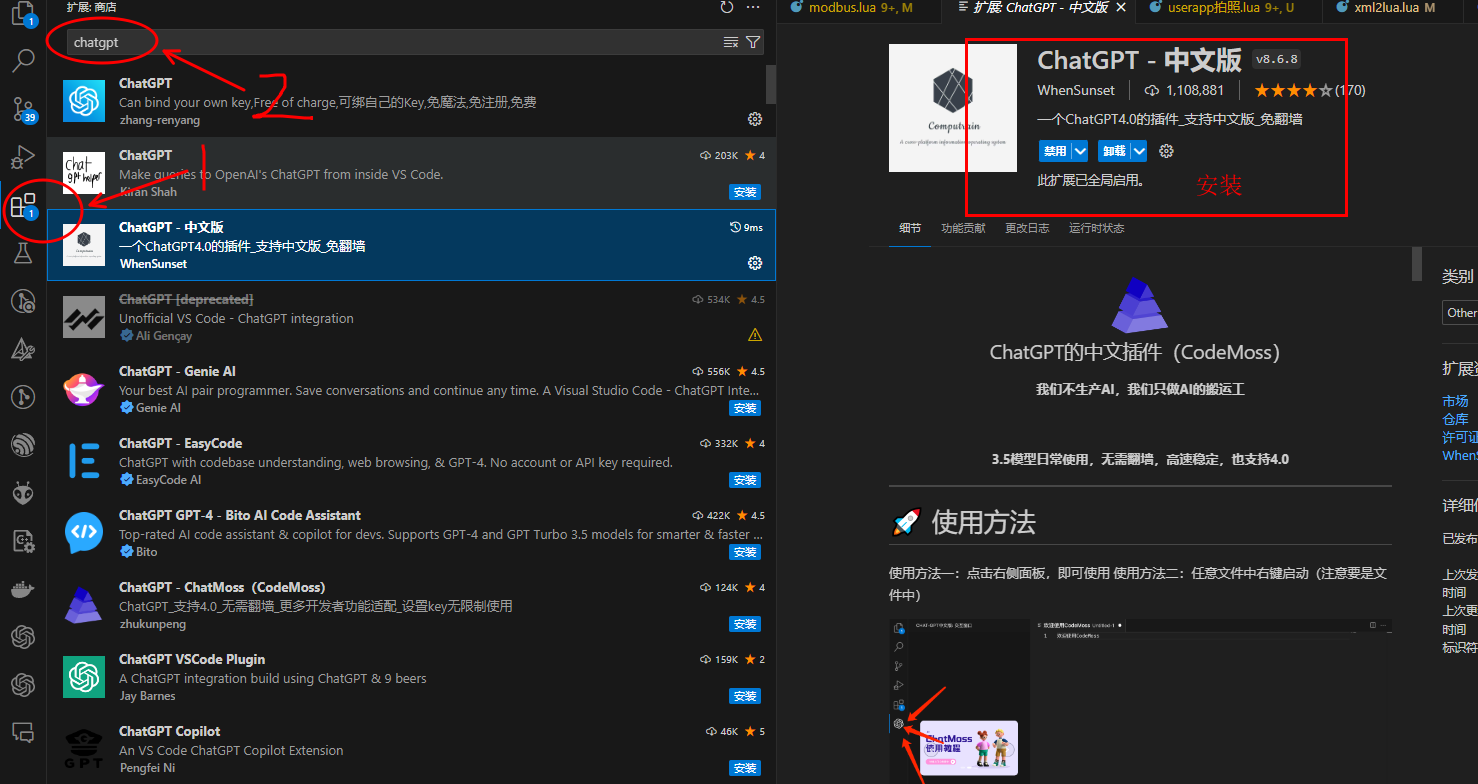Open the Source Control view
Screen dimensions: 1478x784
click(x=23, y=108)
